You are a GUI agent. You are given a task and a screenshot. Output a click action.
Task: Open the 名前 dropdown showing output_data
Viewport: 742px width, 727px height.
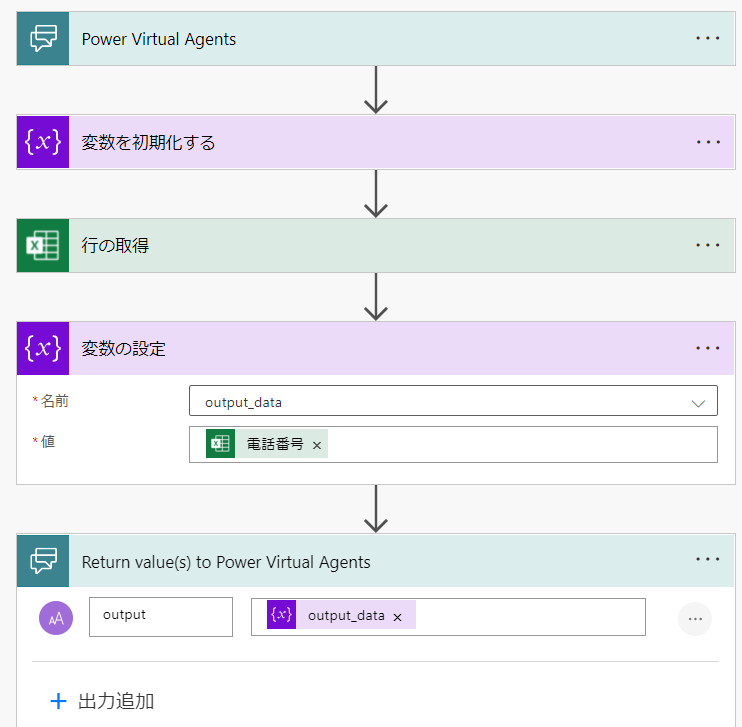pos(453,401)
